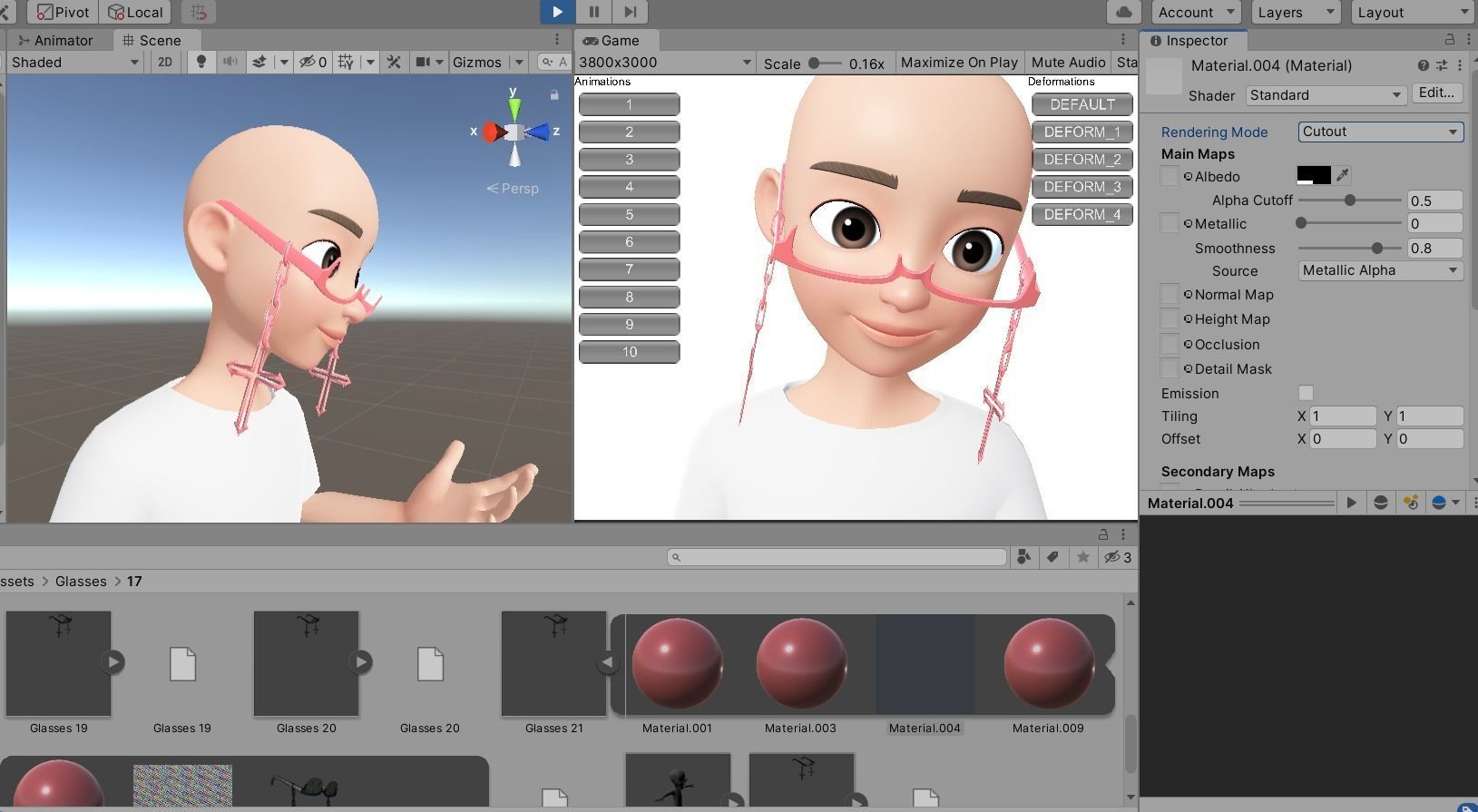
Task: Toggle Mute Audio in Game view
Action: click(1068, 63)
